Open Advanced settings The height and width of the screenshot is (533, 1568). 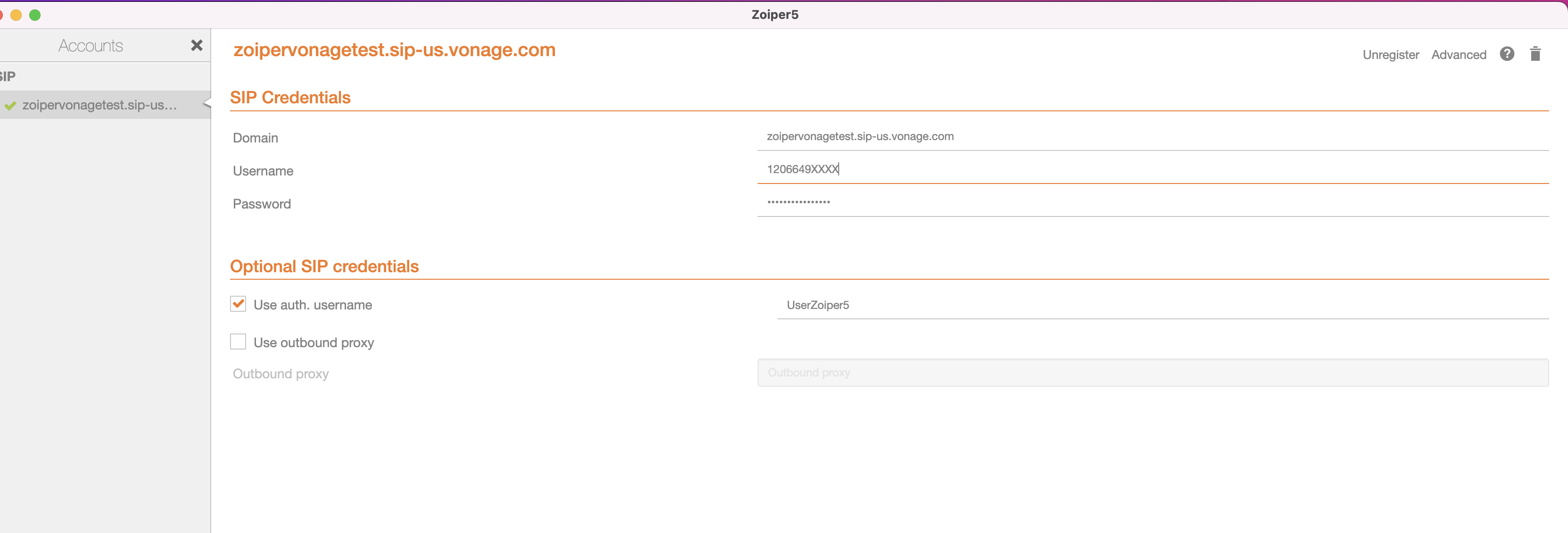1459,55
